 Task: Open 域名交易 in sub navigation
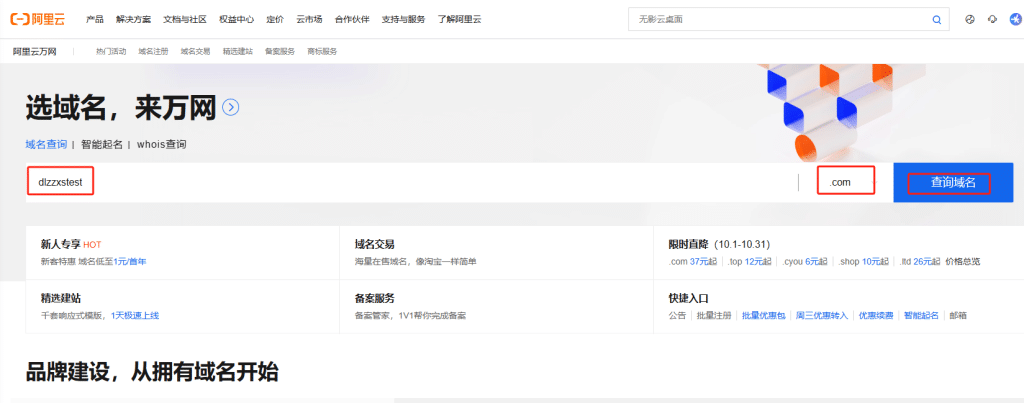coord(195,51)
